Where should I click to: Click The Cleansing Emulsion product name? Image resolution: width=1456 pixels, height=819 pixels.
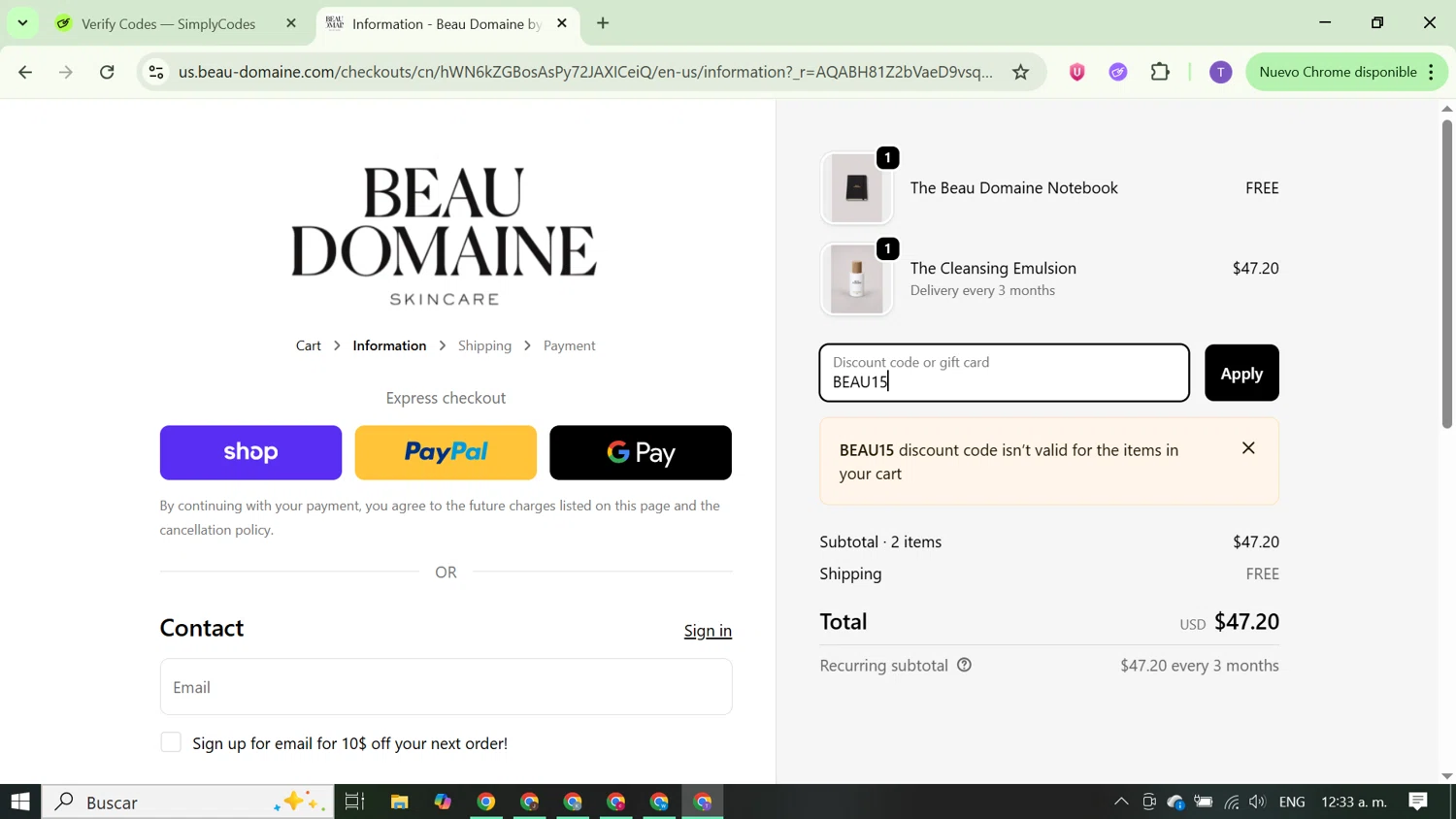(x=993, y=268)
